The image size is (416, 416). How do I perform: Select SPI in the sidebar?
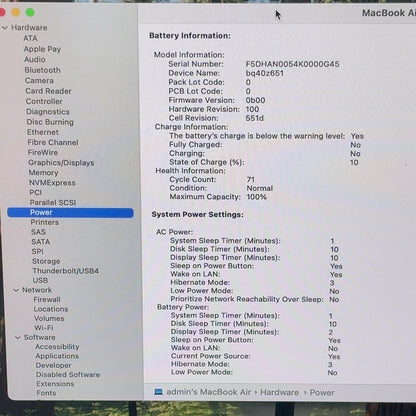pos(37,251)
